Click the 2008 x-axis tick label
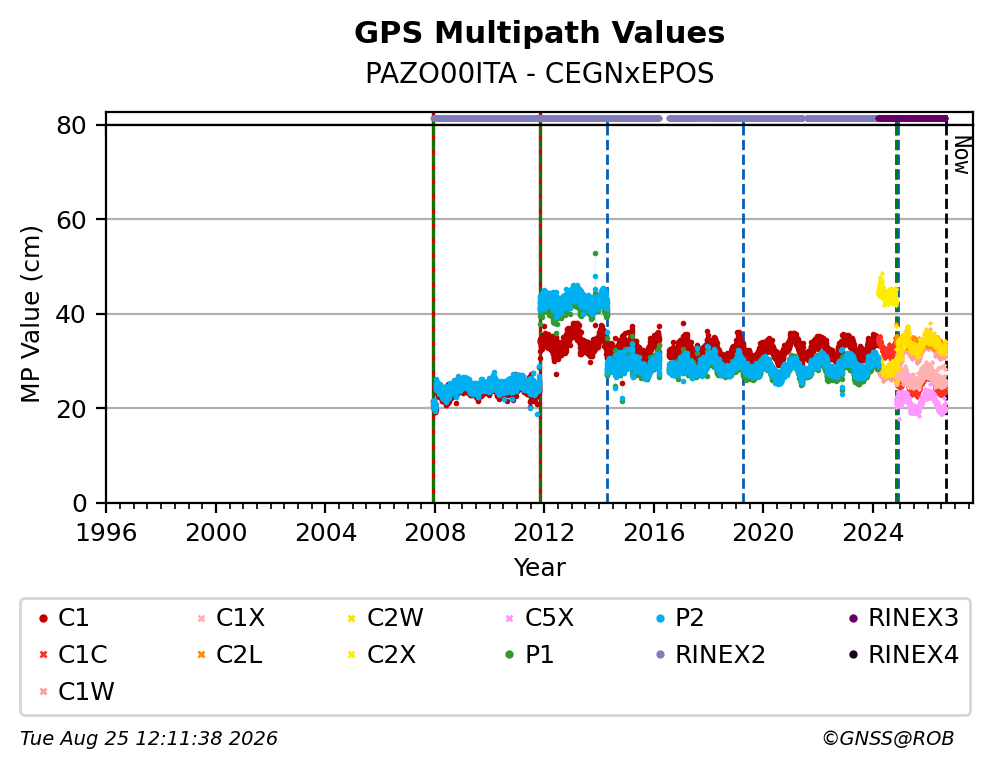 click(x=435, y=532)
